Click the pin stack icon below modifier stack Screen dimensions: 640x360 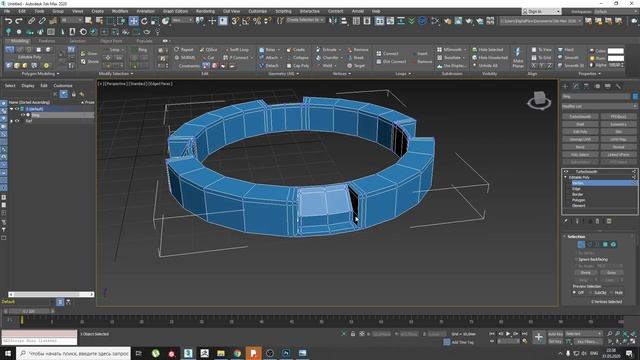coord(566,221)
